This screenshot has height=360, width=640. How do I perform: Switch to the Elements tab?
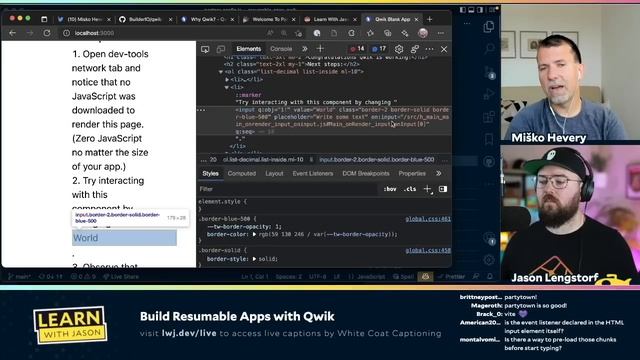tap(249, 49)
